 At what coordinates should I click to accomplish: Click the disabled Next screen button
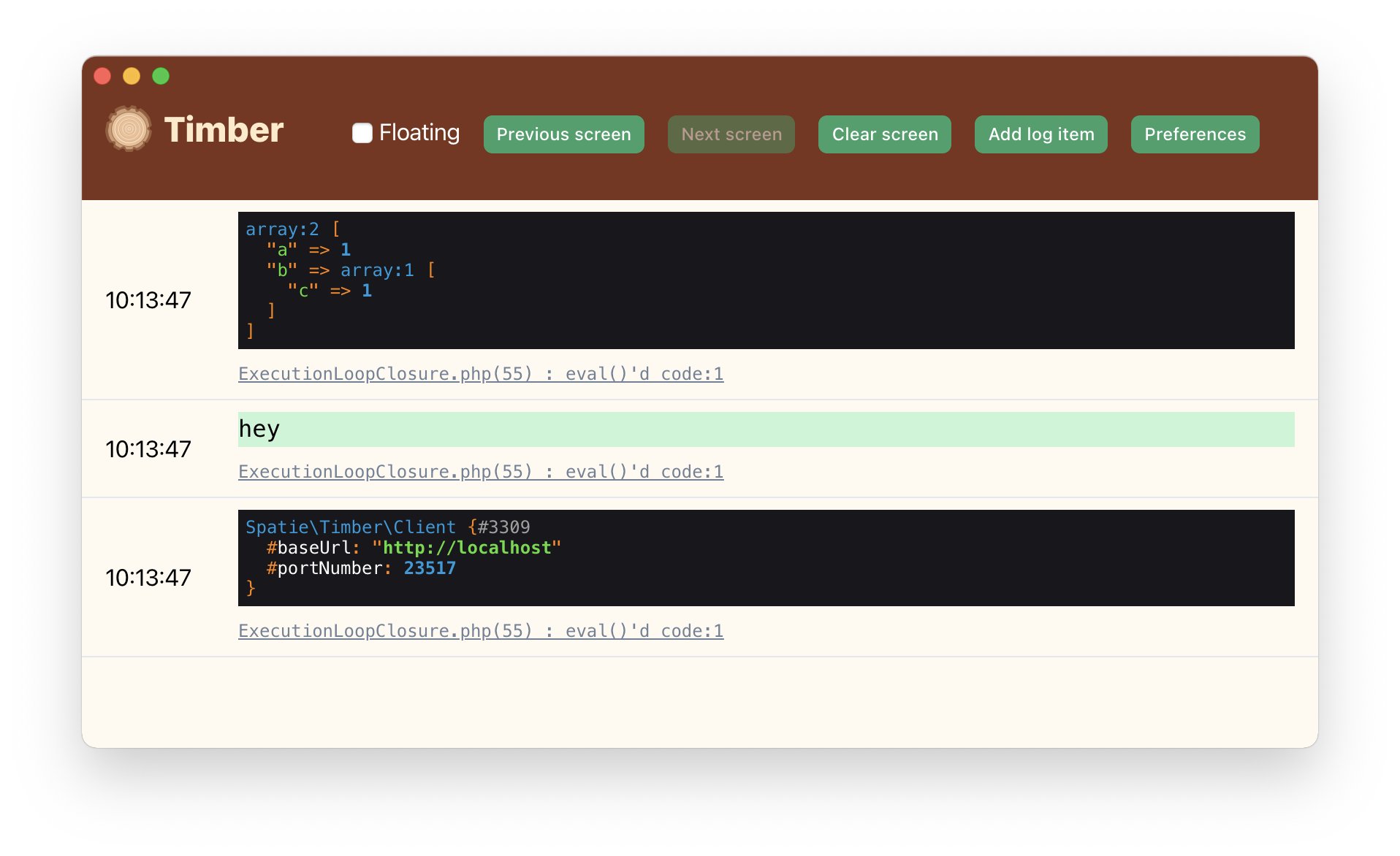pyautogui.click(x=731, y=134)
